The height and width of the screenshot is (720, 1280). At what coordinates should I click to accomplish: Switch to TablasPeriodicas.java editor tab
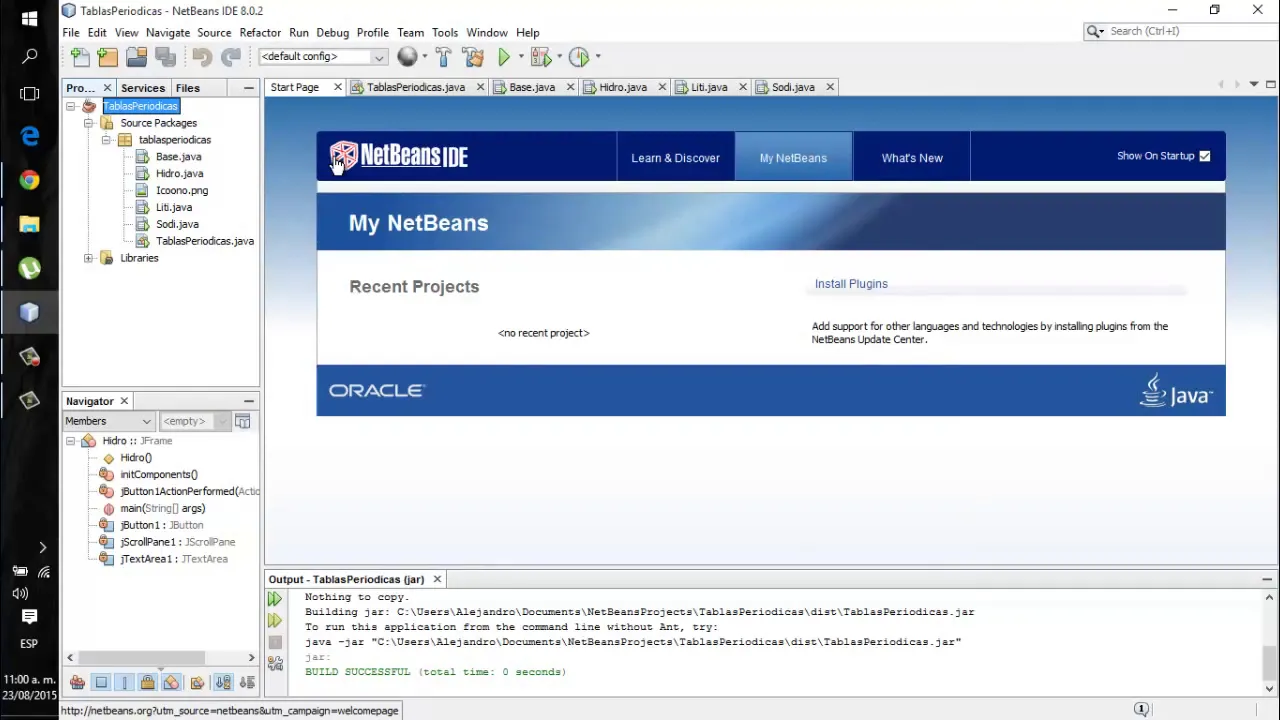pos(416,87)
